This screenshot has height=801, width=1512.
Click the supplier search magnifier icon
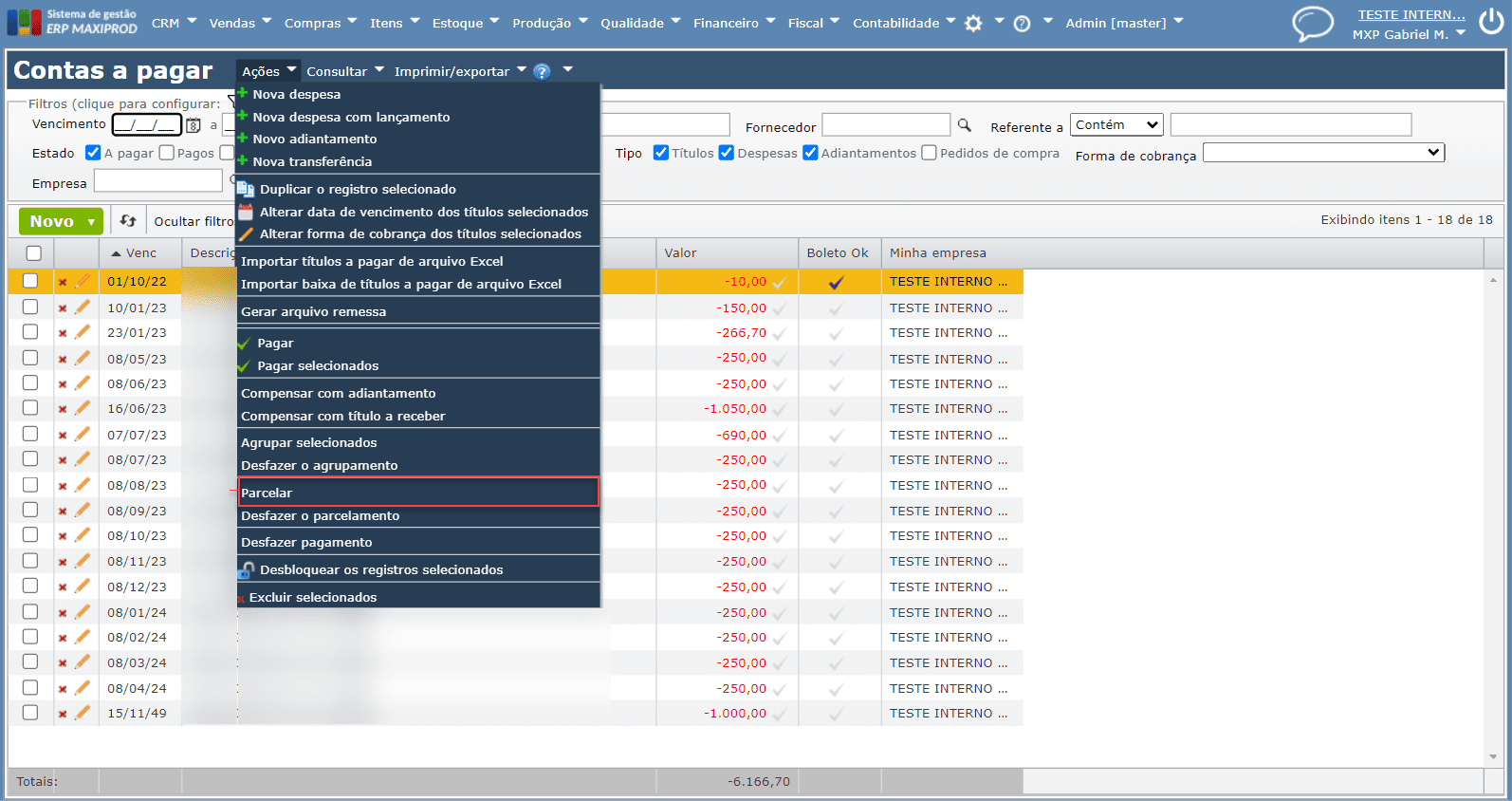coord(965,125)
